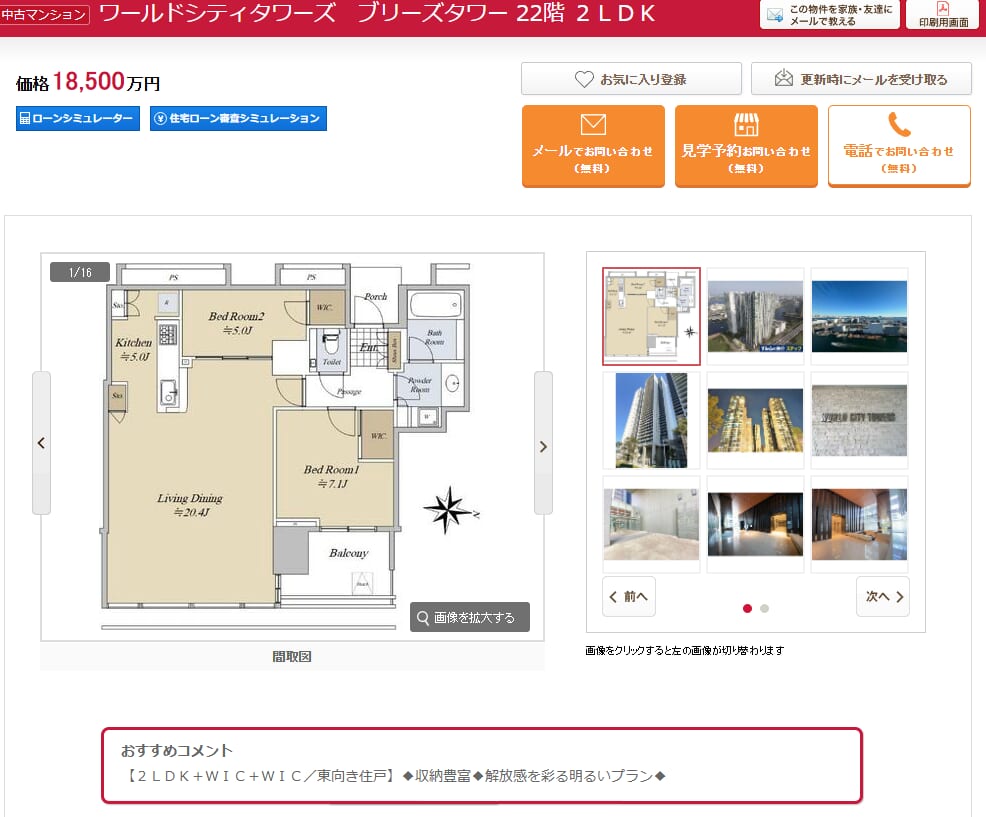Image resolution: width=986 pixels, height=817 pixels.
Task: Click the PDF icon for print screen
Action: click(943, 8)
